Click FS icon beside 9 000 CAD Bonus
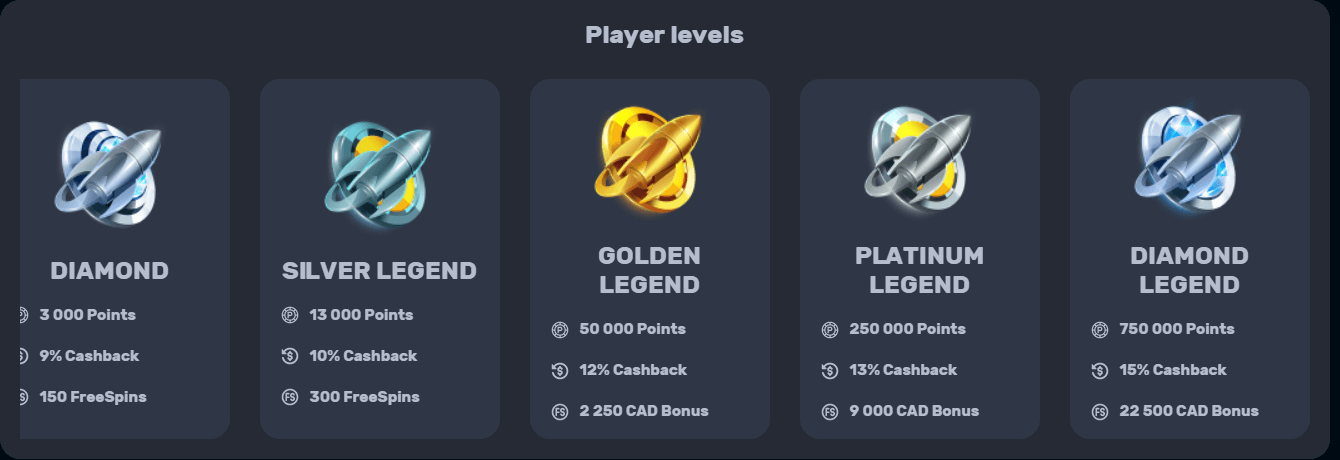The width and height of the screenshot is (1340, 460). (830, 411)
